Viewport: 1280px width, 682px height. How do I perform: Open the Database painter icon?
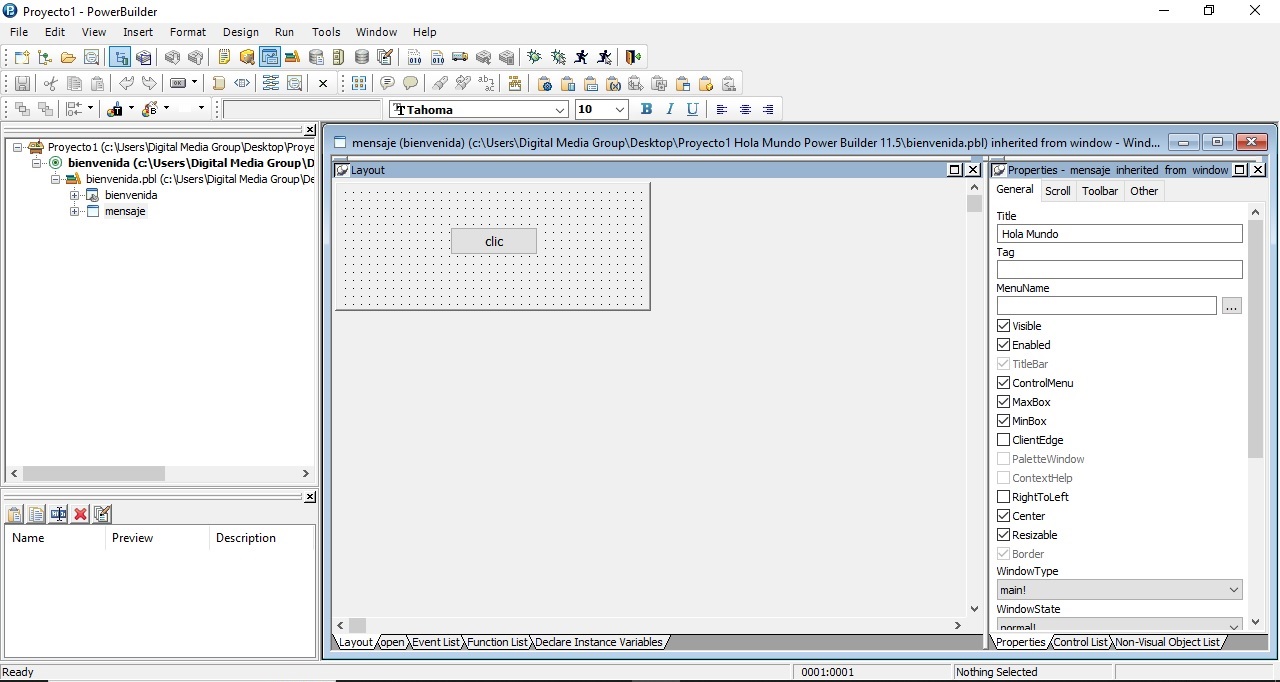tap(361, 57)
